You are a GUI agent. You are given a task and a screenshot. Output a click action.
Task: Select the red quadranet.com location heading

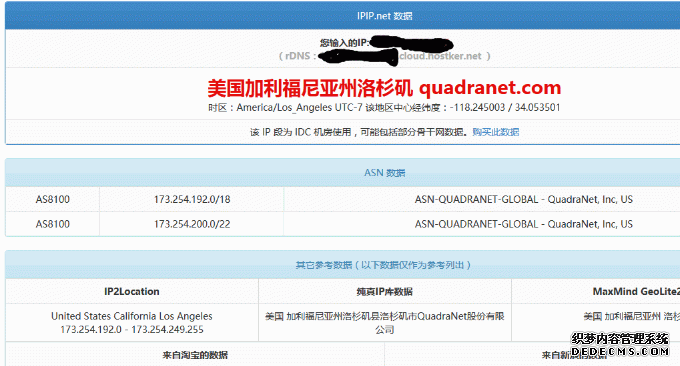point(384,88)
